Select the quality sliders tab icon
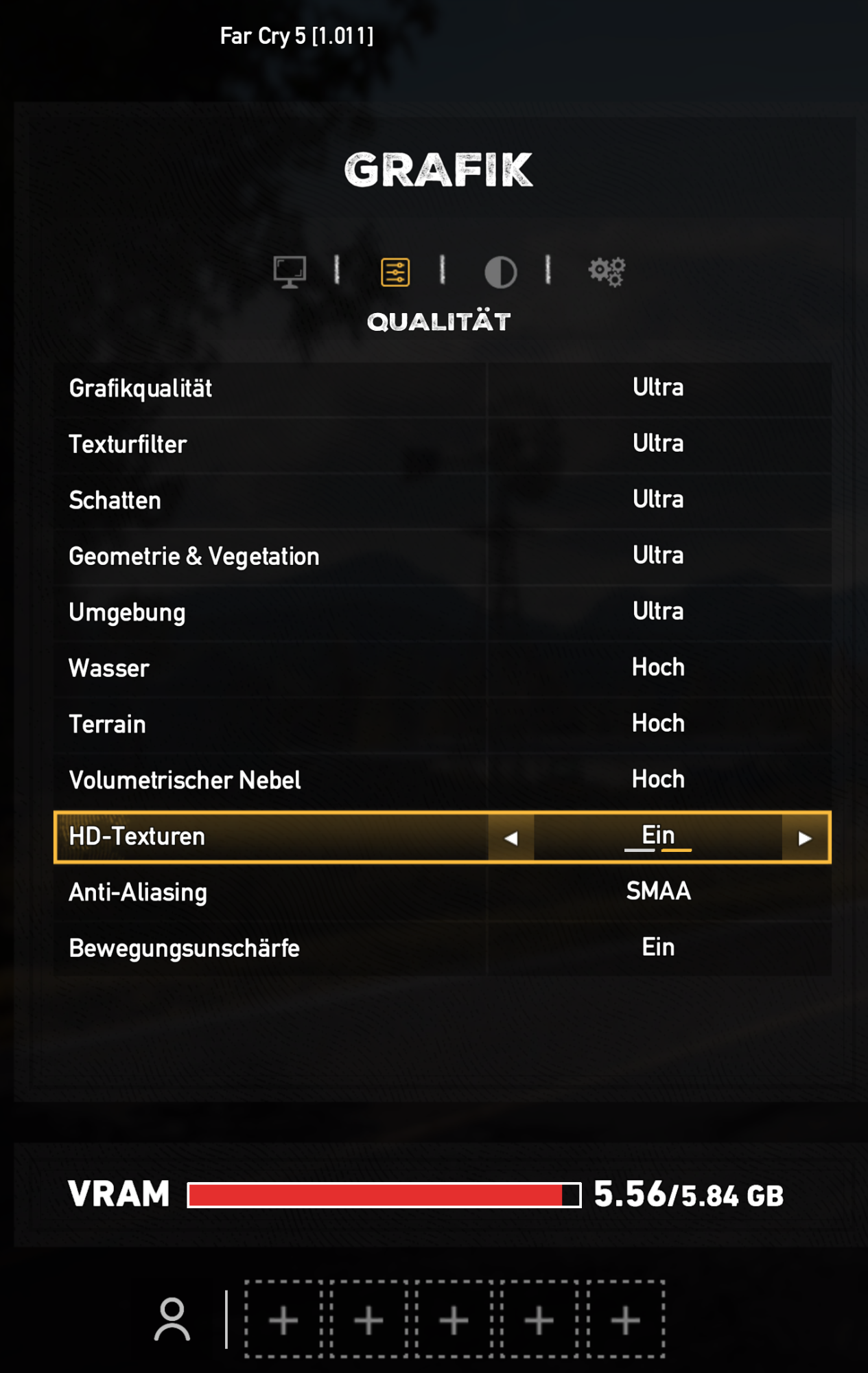Viewport: 868px width, 1373px height. click(395, 272)
